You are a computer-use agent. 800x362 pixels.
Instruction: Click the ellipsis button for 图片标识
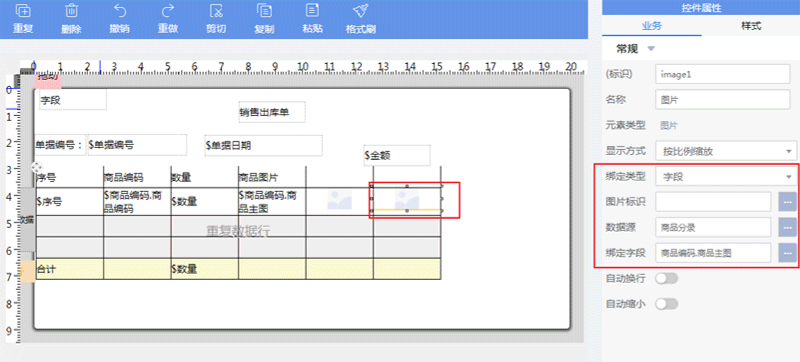click(x=787, y=202)
